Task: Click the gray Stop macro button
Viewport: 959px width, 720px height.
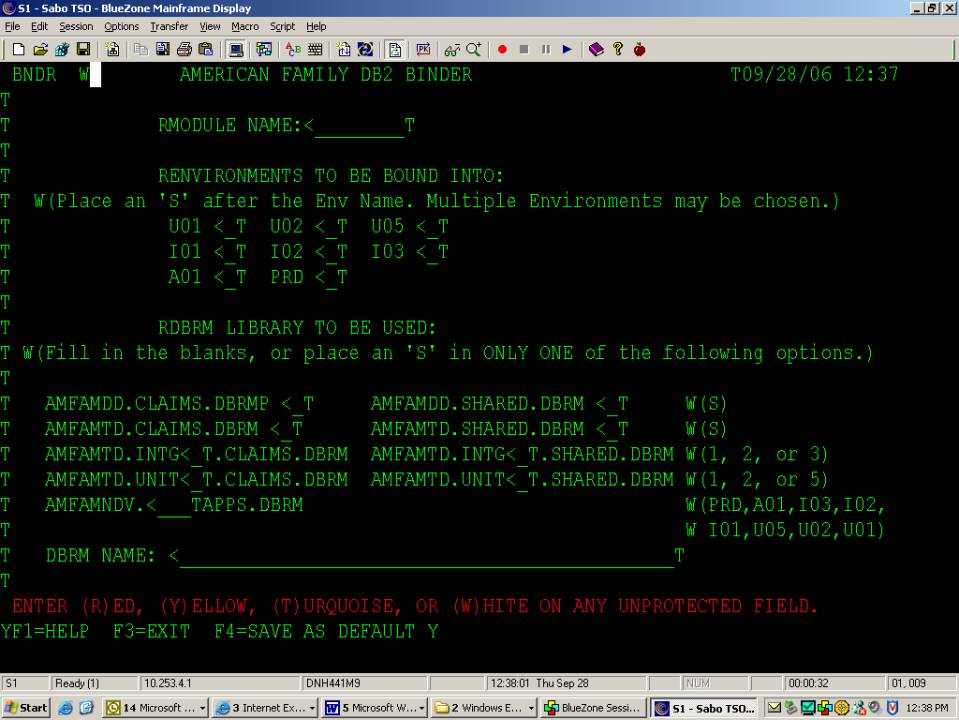Action: (524, 50)
